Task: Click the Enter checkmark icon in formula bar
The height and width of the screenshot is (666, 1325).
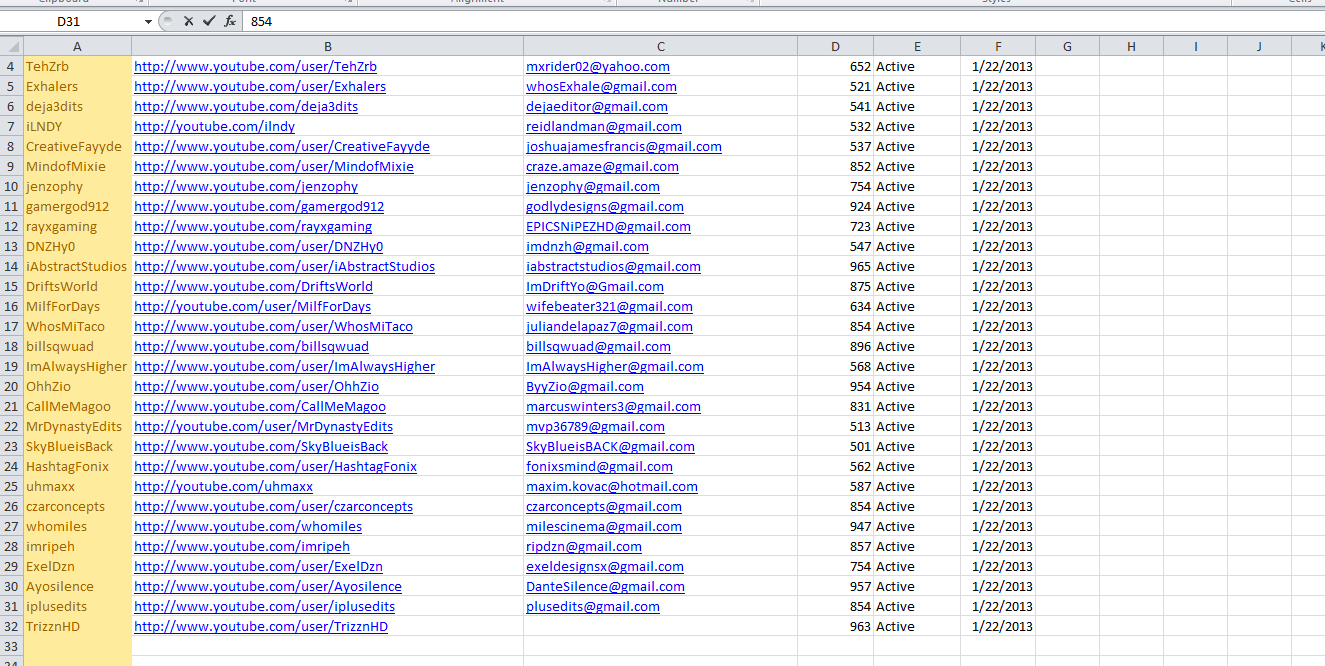Action: (209, 21)
